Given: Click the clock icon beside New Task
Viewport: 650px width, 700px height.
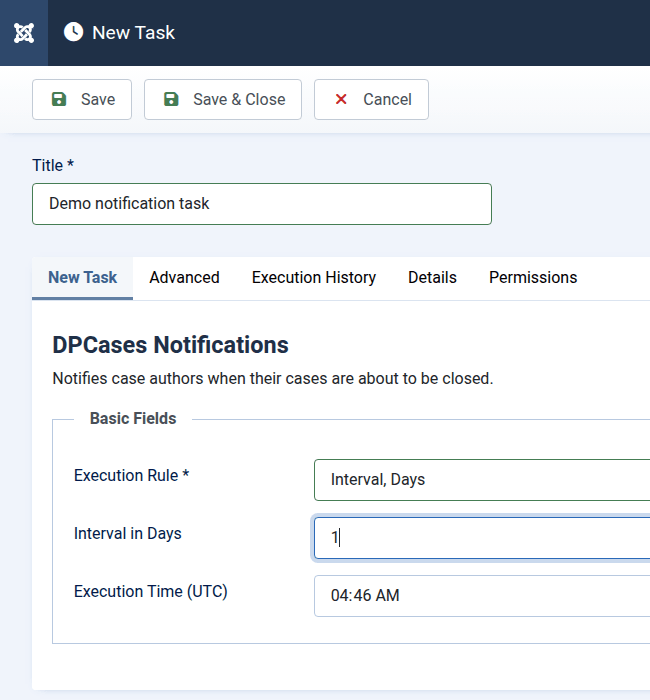Looking at the screenshot, I should (x=74, y=33).
